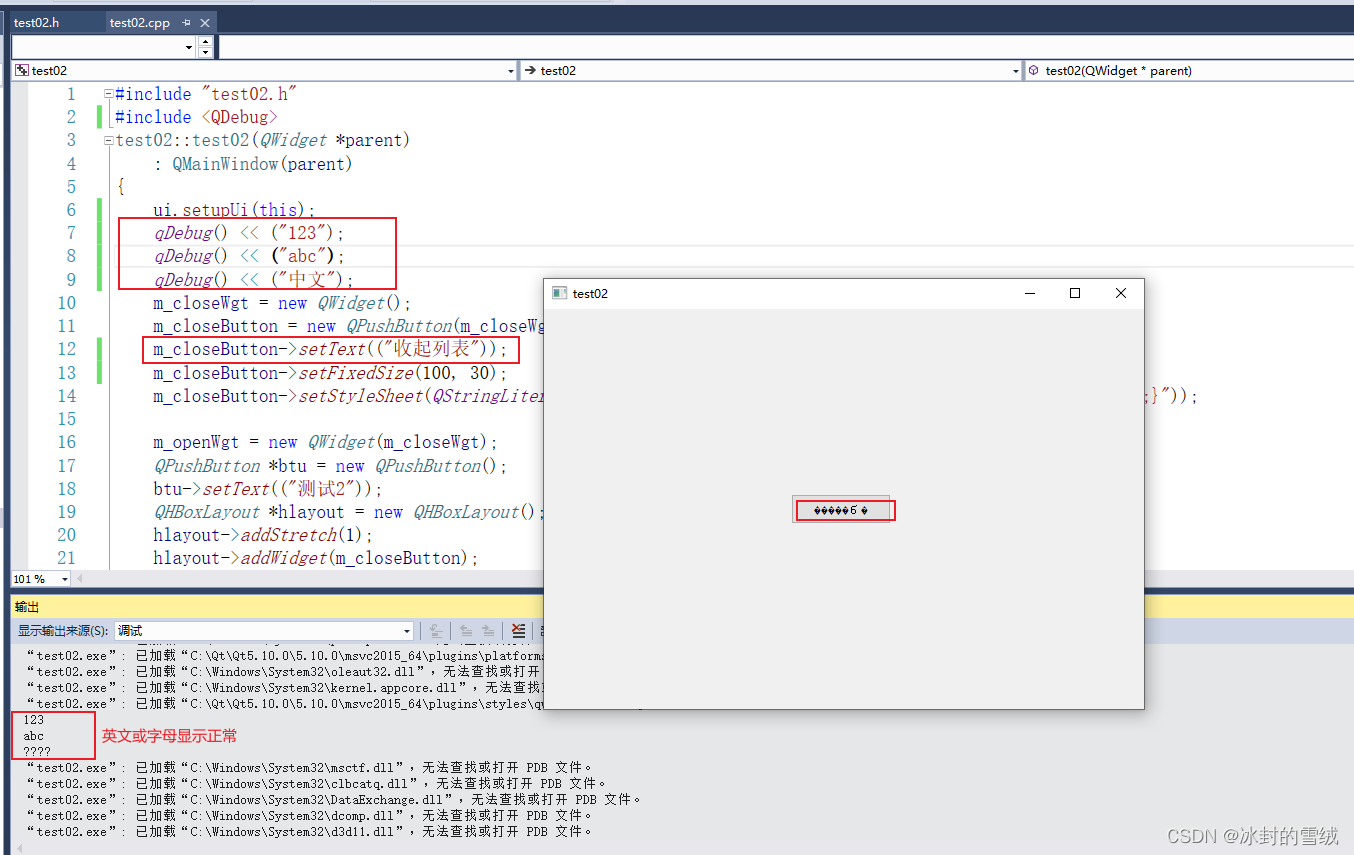Click the label 显示输出来源(S):

point(63,631)
